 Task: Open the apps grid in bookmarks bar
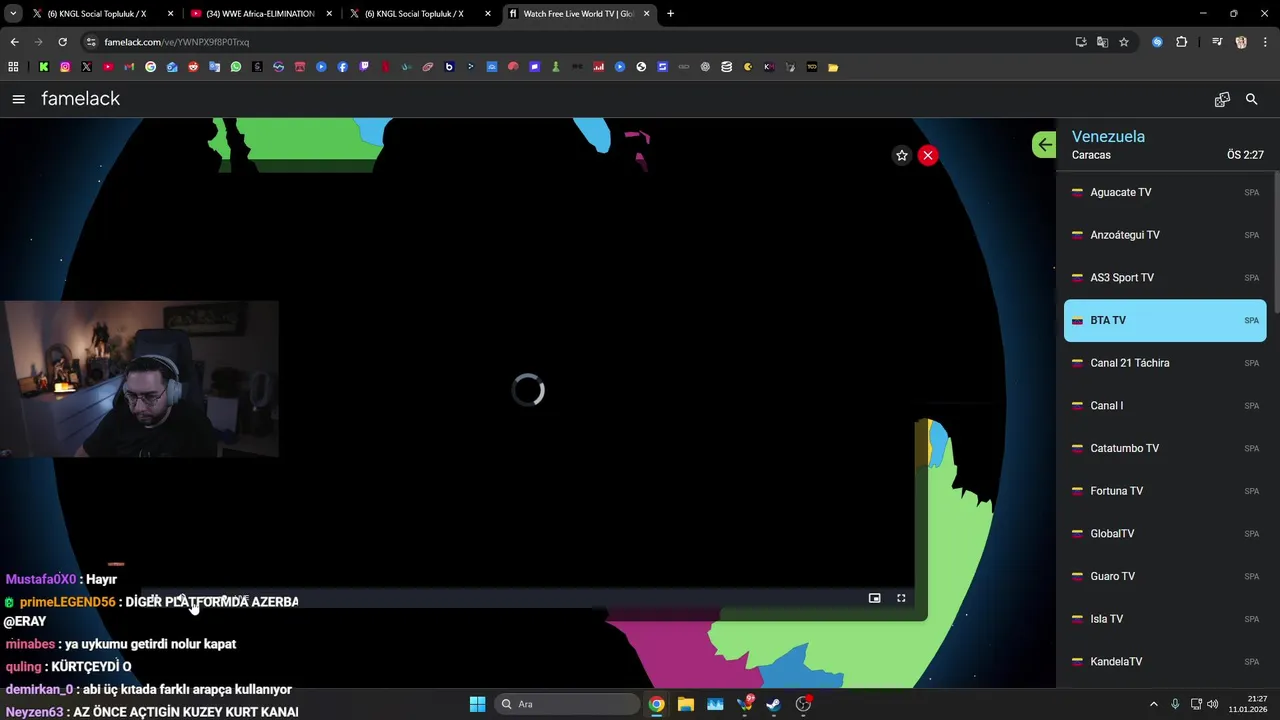point(13,67)
